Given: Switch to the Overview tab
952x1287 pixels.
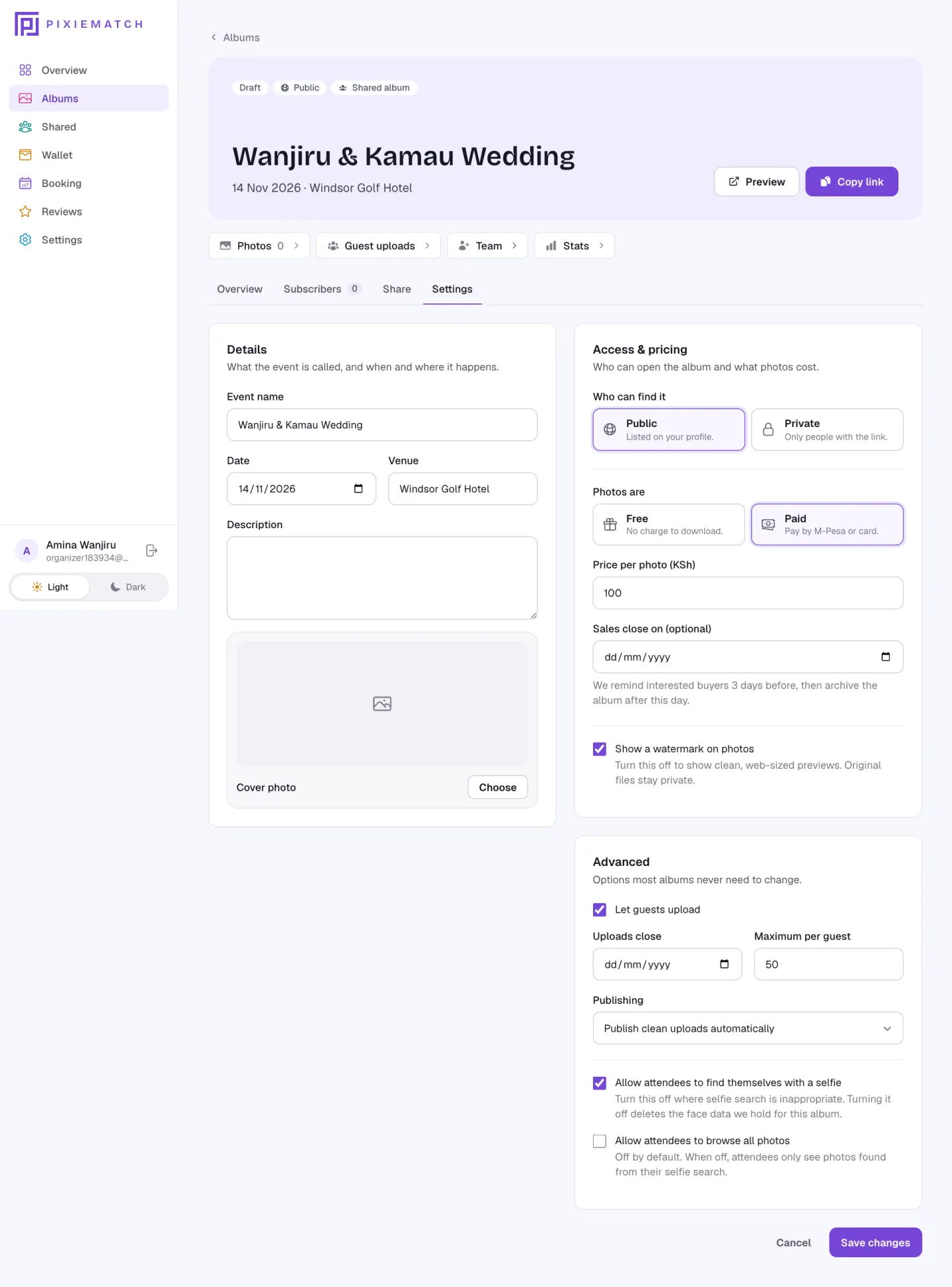Looking at the screenshot, I should point(239,289).
